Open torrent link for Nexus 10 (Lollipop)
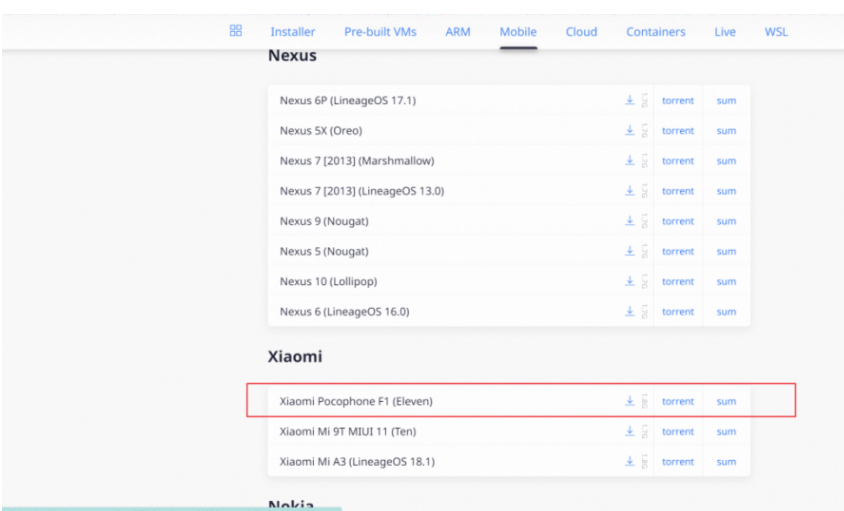The width and height of the screenshot is (844, 511). click(678, 282)
